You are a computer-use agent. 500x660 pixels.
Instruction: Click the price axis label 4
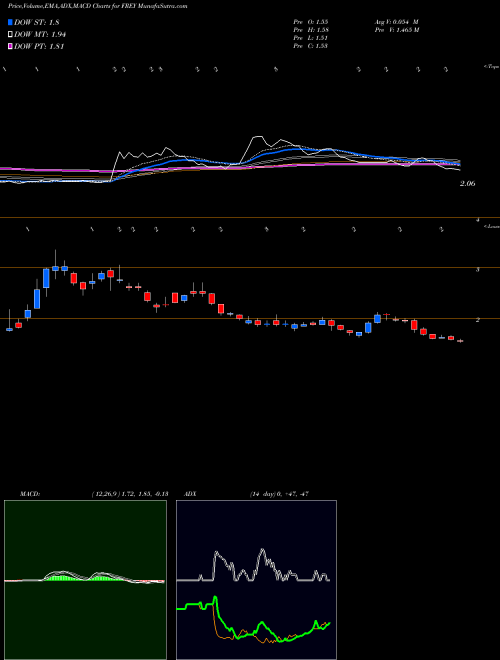[478, 220]
